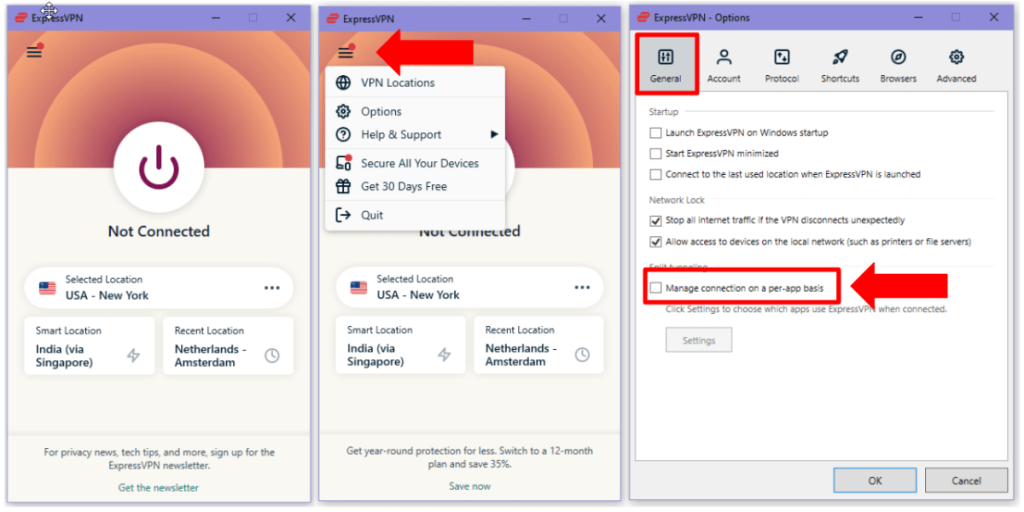This screenshot has width=1024, height=512.
Task: Click the gear icon next to Options menu entry
Action: 343,112
